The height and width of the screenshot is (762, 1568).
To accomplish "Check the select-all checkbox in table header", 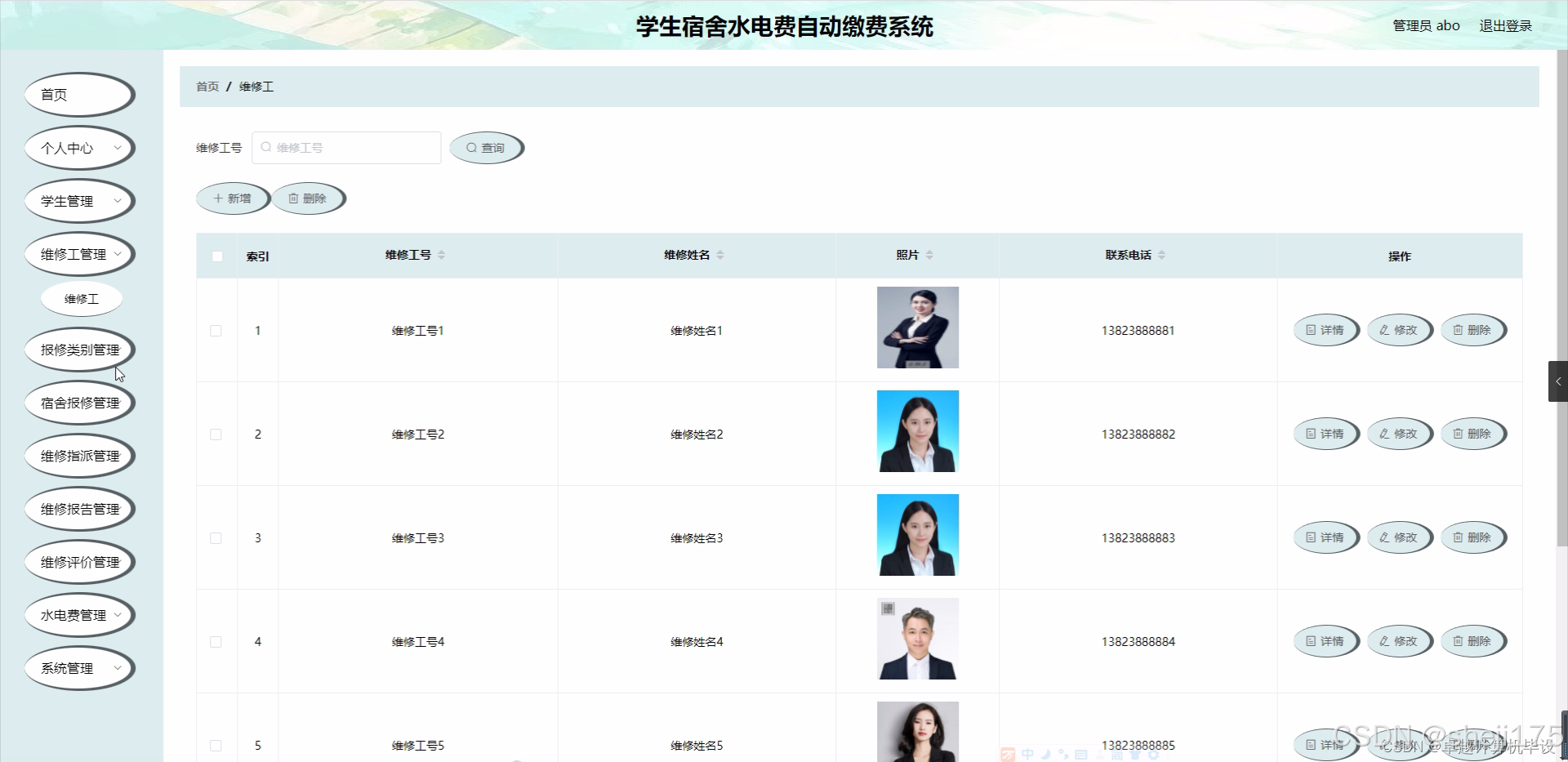I will pyautogui.click(x=216, y=256).
